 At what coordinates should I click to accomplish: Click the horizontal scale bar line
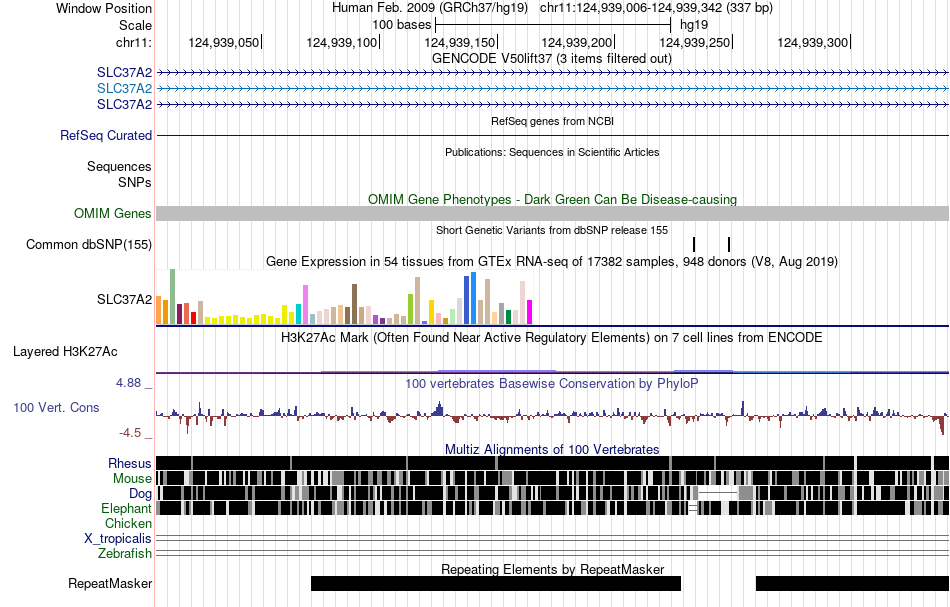(553, 25)
